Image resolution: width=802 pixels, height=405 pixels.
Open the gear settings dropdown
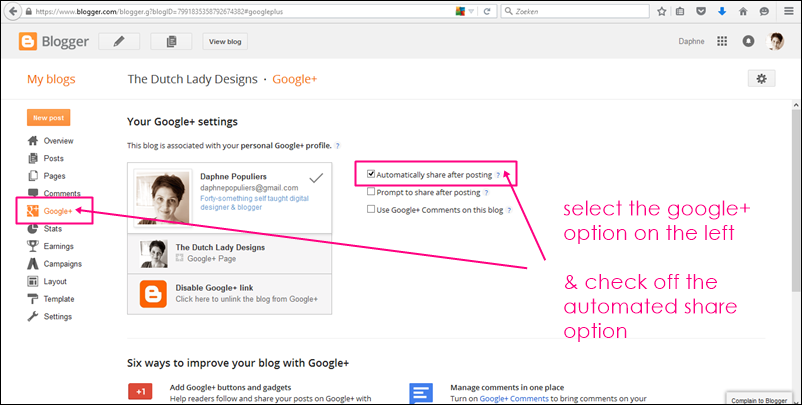pos(762,79)
